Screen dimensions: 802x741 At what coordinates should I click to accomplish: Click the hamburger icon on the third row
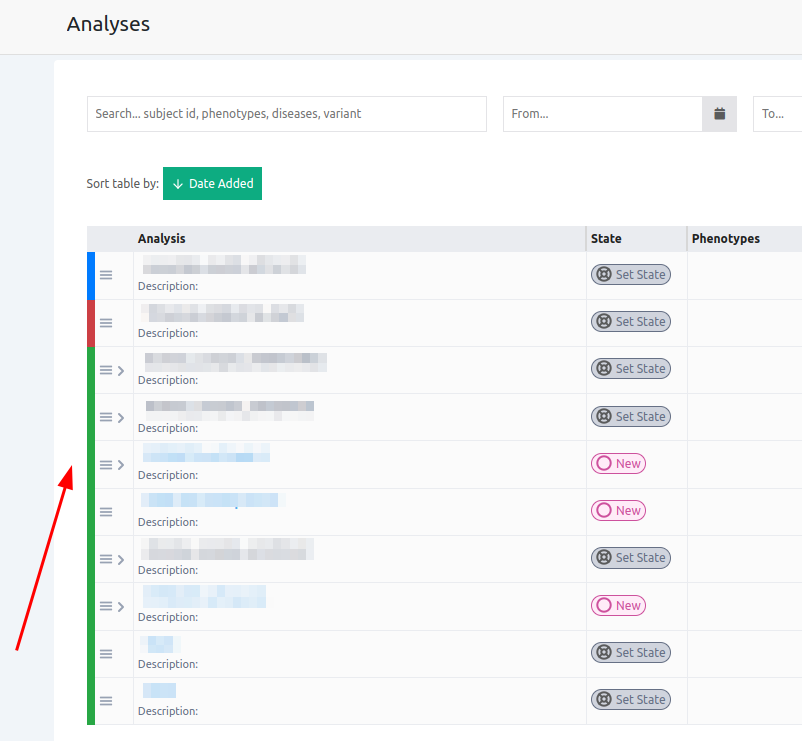106,370
